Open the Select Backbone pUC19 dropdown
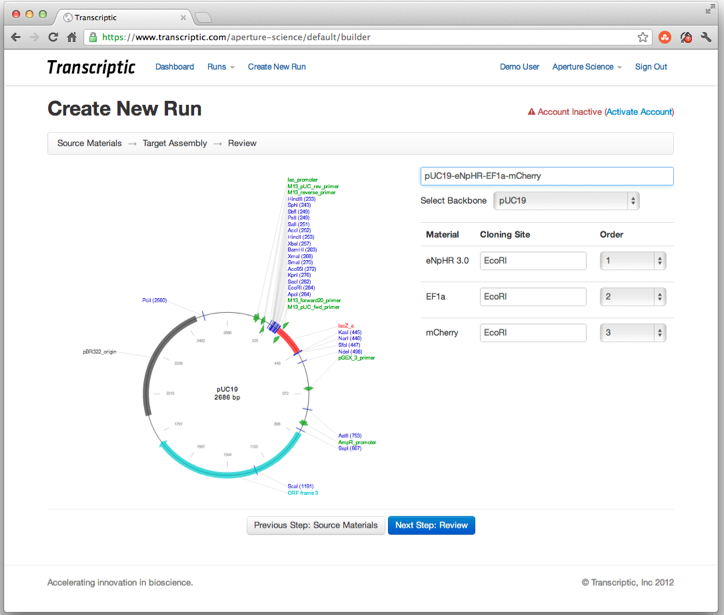Screen dimensions: 724x615 (580, 201)
